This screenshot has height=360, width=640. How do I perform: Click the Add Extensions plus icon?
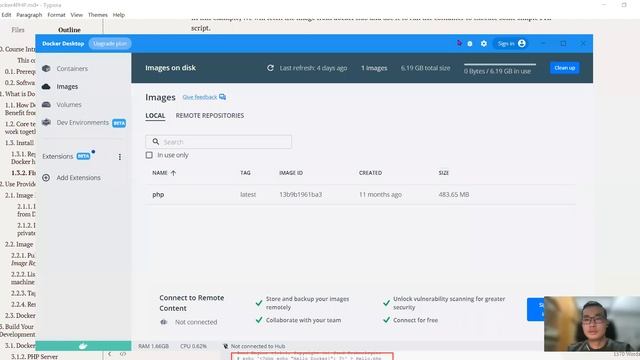pos(46,178)
